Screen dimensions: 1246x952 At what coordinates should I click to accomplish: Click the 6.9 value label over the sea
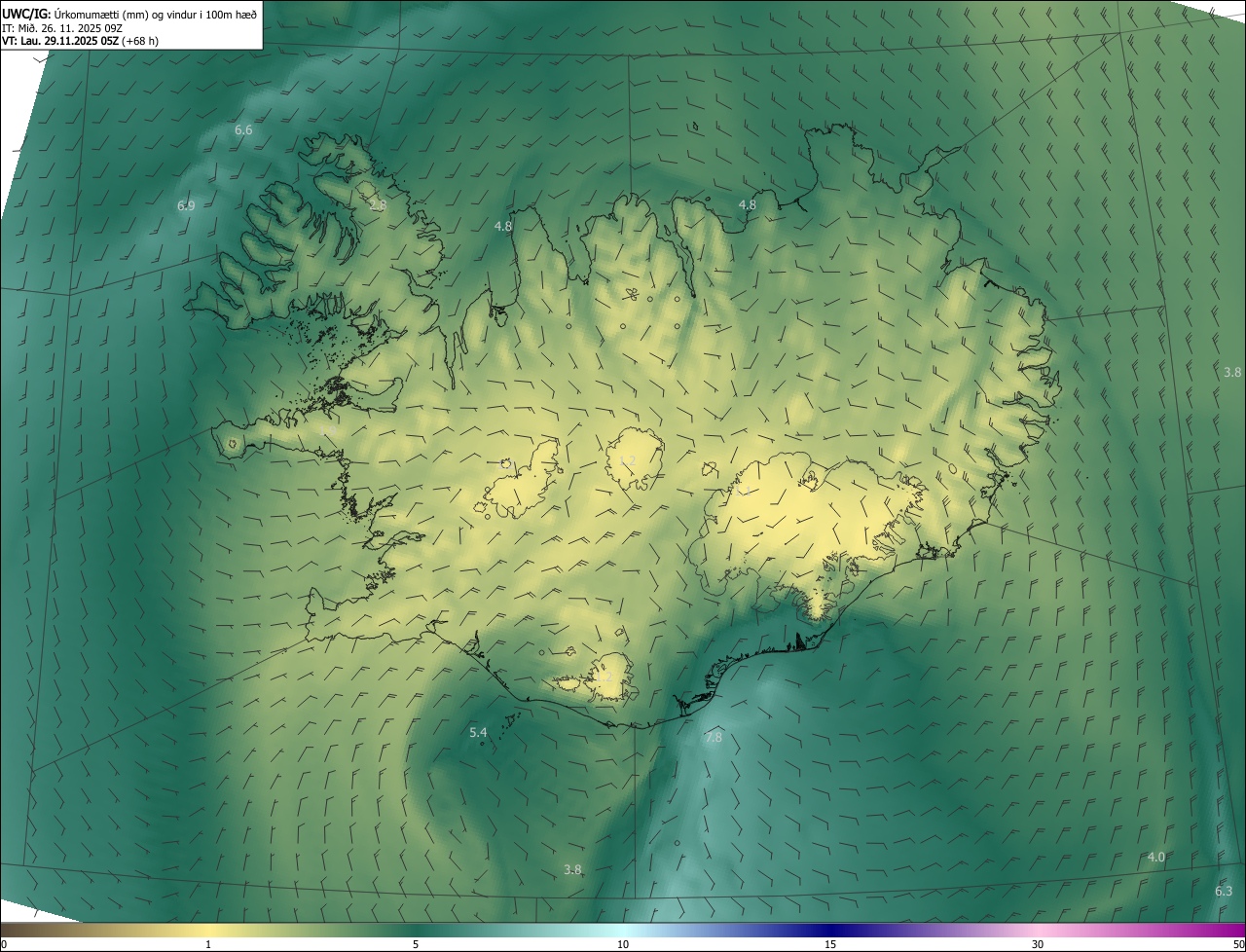pyautogui.click(x=186, y=205)
